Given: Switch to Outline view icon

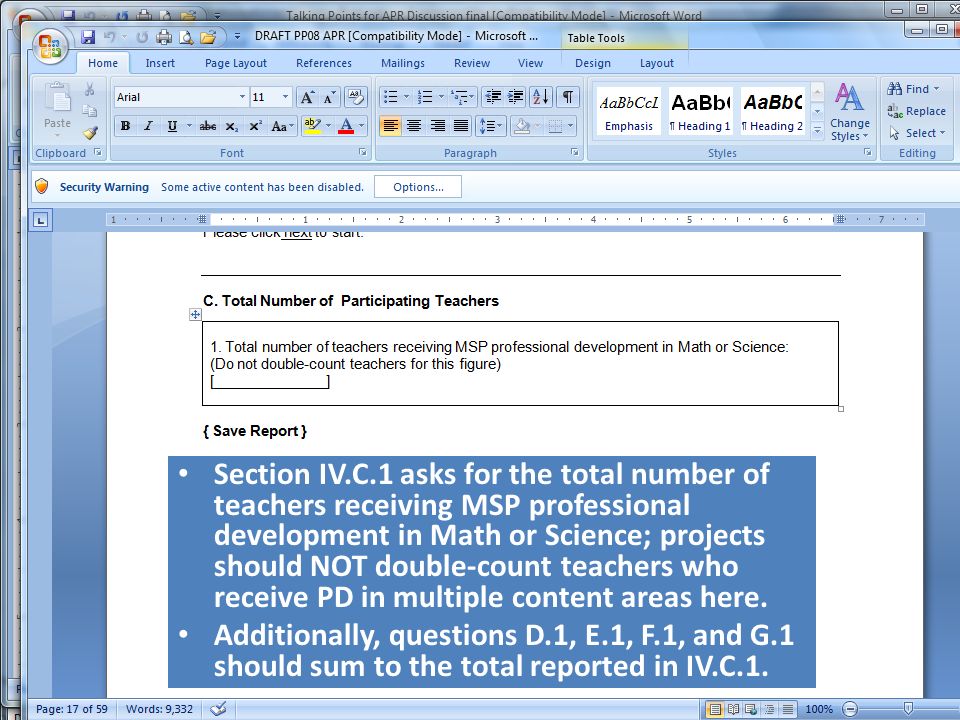Looking at the screenshot, I should click(769, 710).
